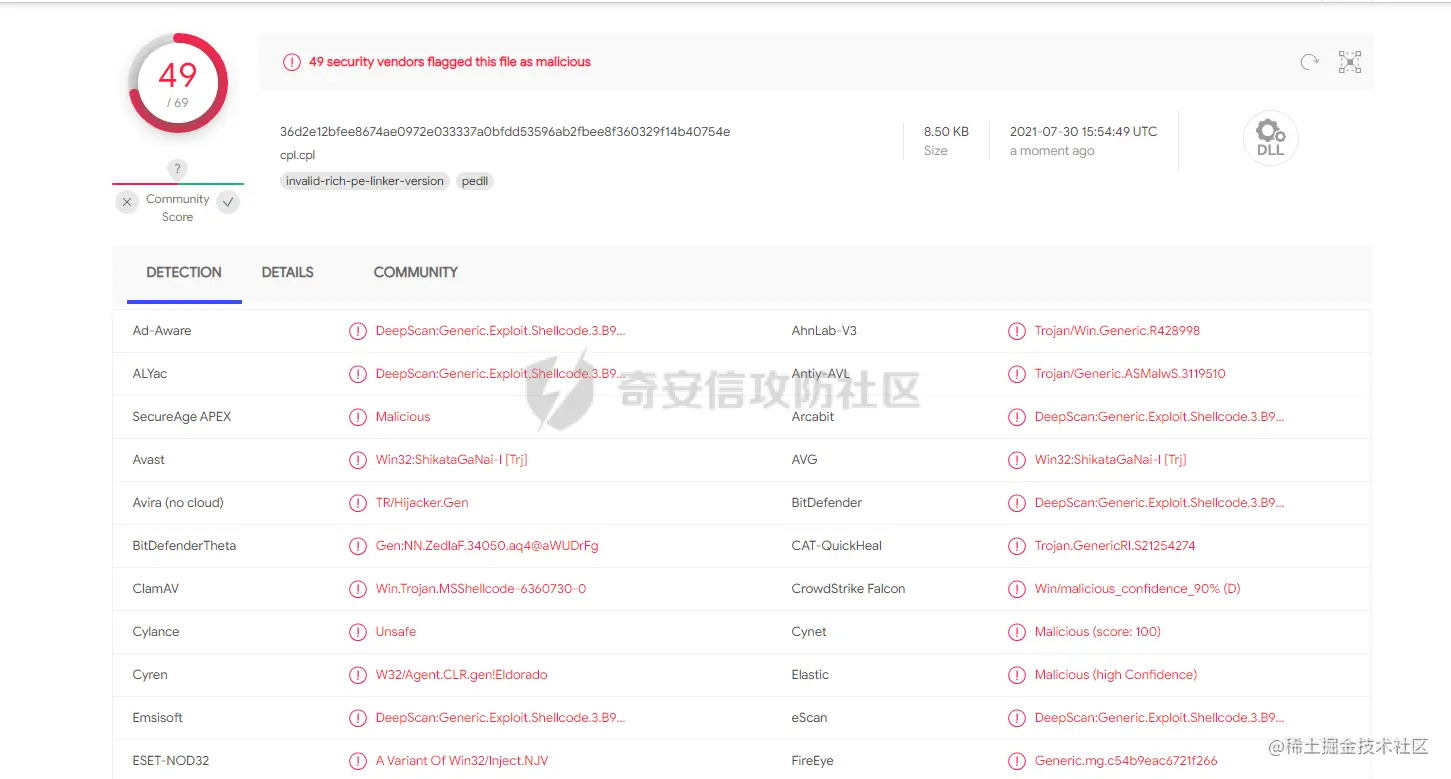
Task: Click the Emsisoft alert icon
Action: [358, 718]
